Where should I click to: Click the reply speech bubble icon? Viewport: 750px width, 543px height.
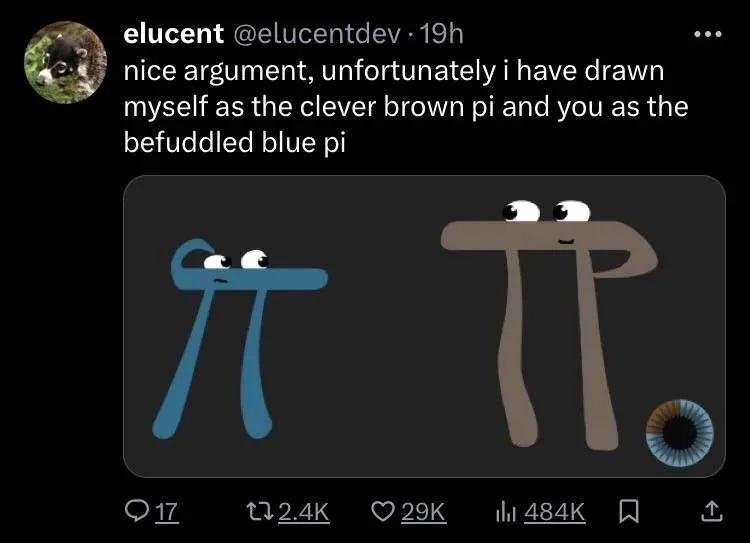point(135,510)
